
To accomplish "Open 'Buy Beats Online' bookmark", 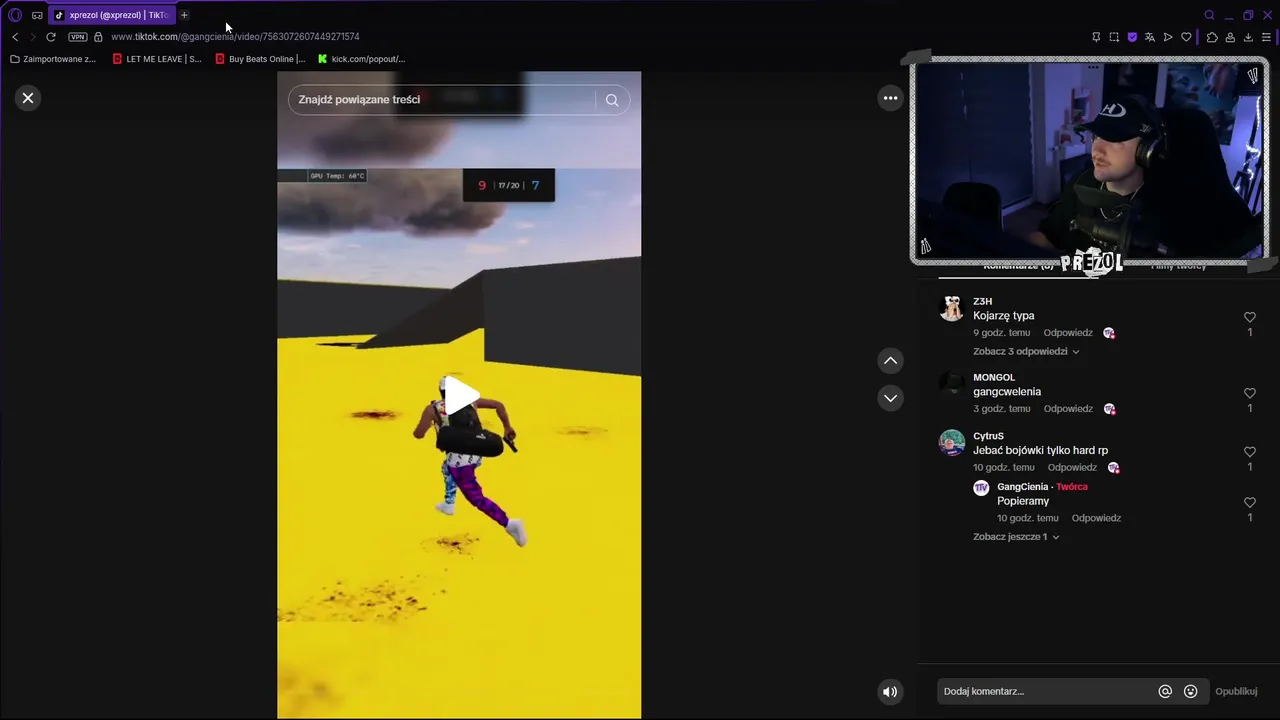I will (261, 59).
